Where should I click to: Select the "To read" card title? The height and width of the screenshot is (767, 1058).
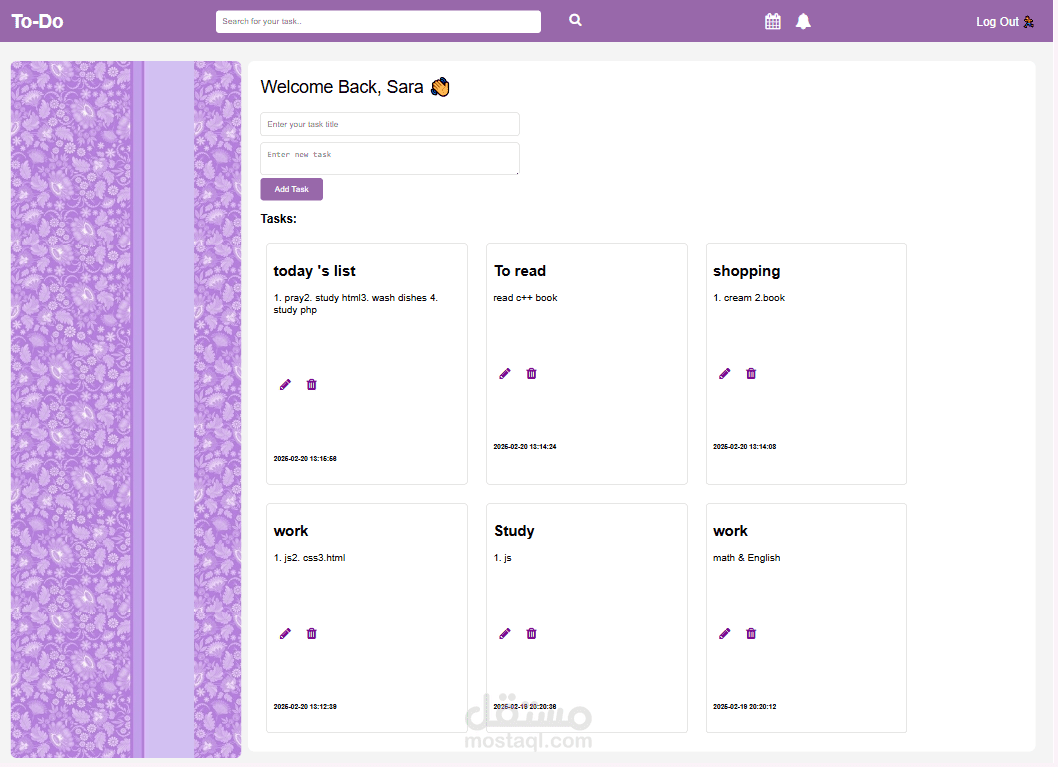[520, 271]
